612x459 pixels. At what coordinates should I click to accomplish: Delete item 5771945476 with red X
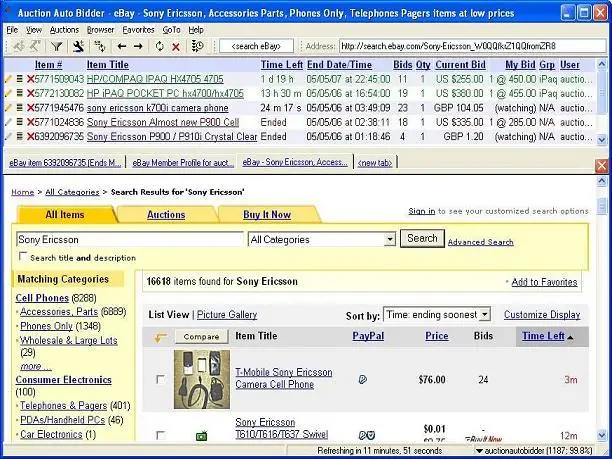pos(30,108)
